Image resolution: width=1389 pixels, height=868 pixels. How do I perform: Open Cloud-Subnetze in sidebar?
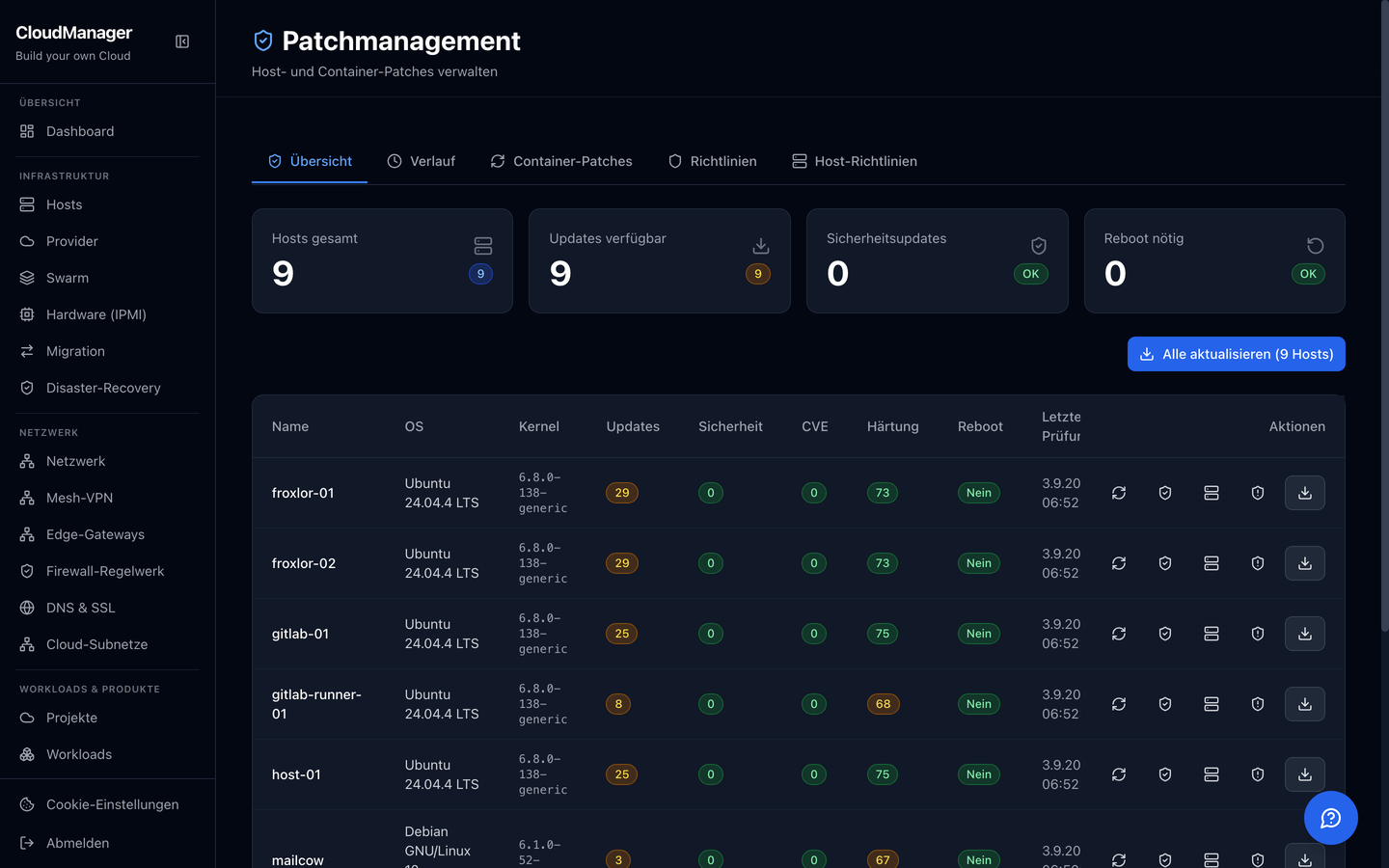pos(108,644)
